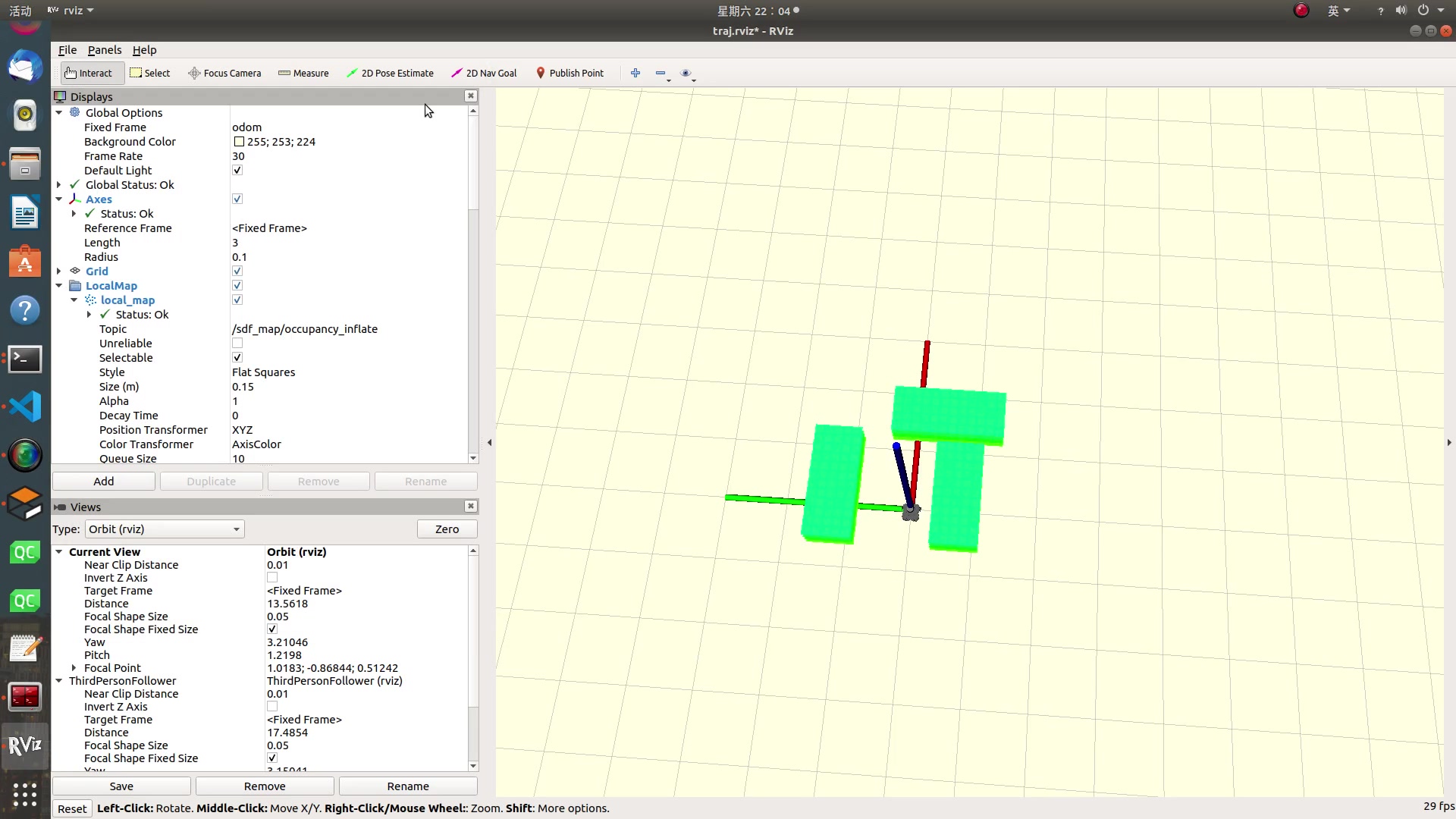This screenshot has width=1456, height=819.
Task: Activate the 2D Pose Estimate tool
Action: click(x=390, y=74)
